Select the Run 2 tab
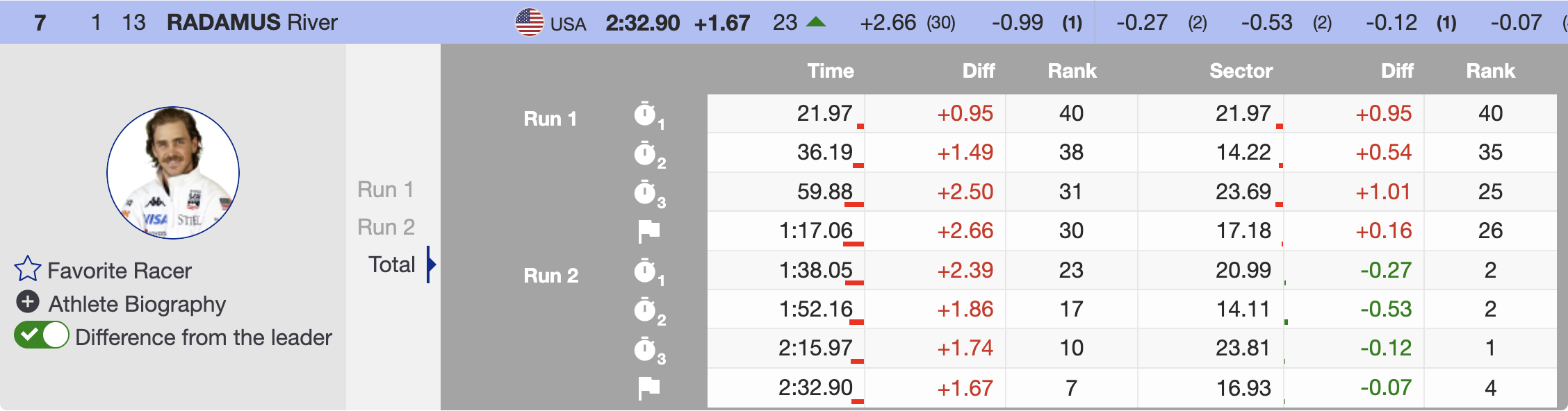1568x411 pixels. [386, 227]
